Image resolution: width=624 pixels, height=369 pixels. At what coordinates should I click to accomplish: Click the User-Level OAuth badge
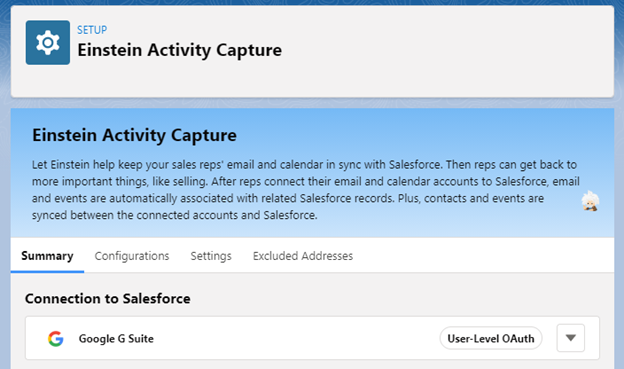point(491,338)
